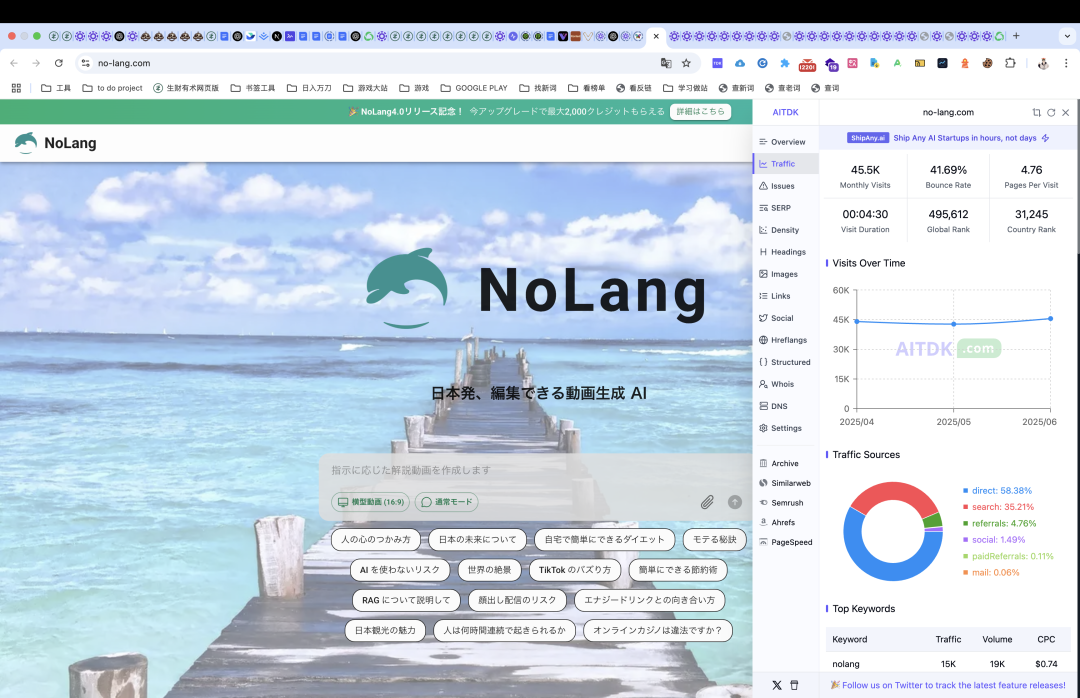Click the crop/screenshot icon in AITDK header

point(1037,112)
